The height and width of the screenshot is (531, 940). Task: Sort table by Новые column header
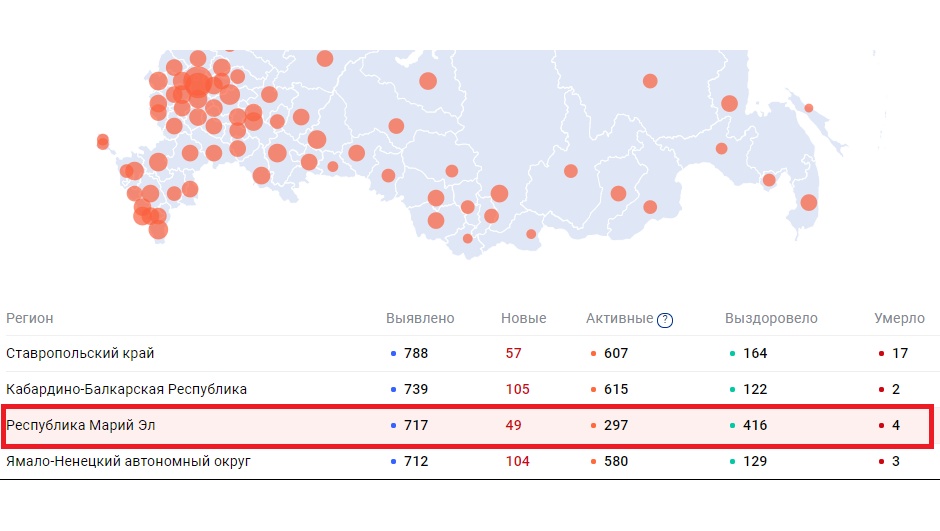[x=523, y=319]
